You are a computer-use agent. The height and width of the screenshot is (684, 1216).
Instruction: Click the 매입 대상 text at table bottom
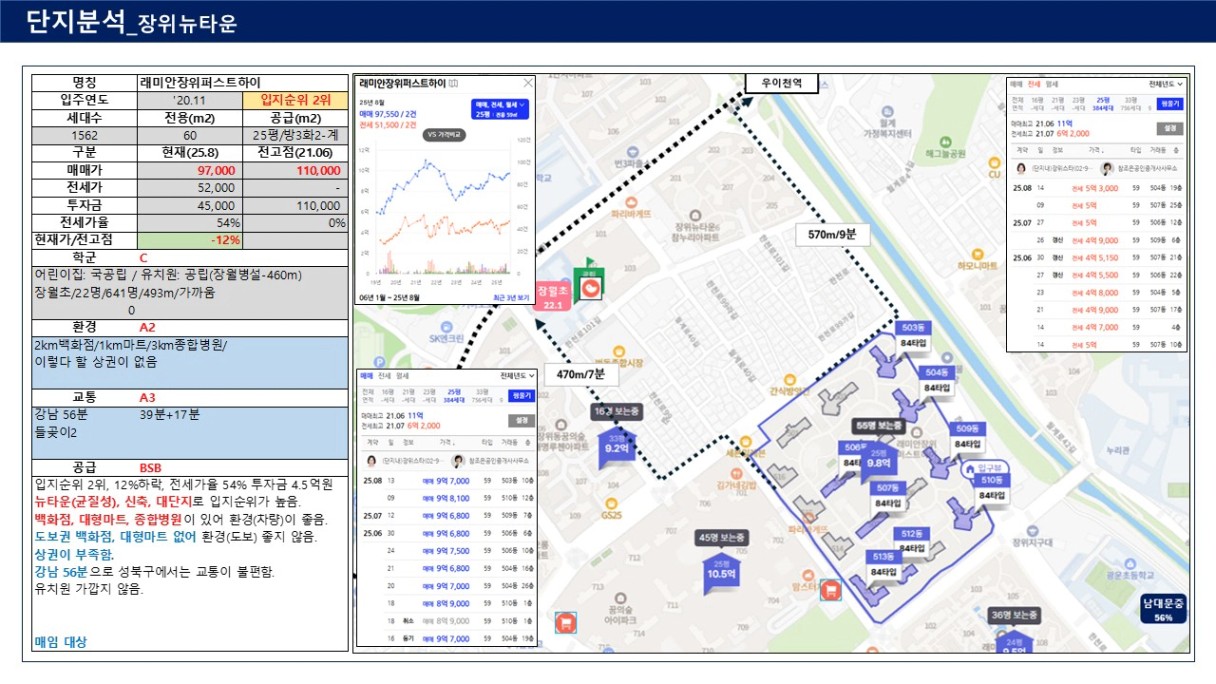(x=61, y=642)
